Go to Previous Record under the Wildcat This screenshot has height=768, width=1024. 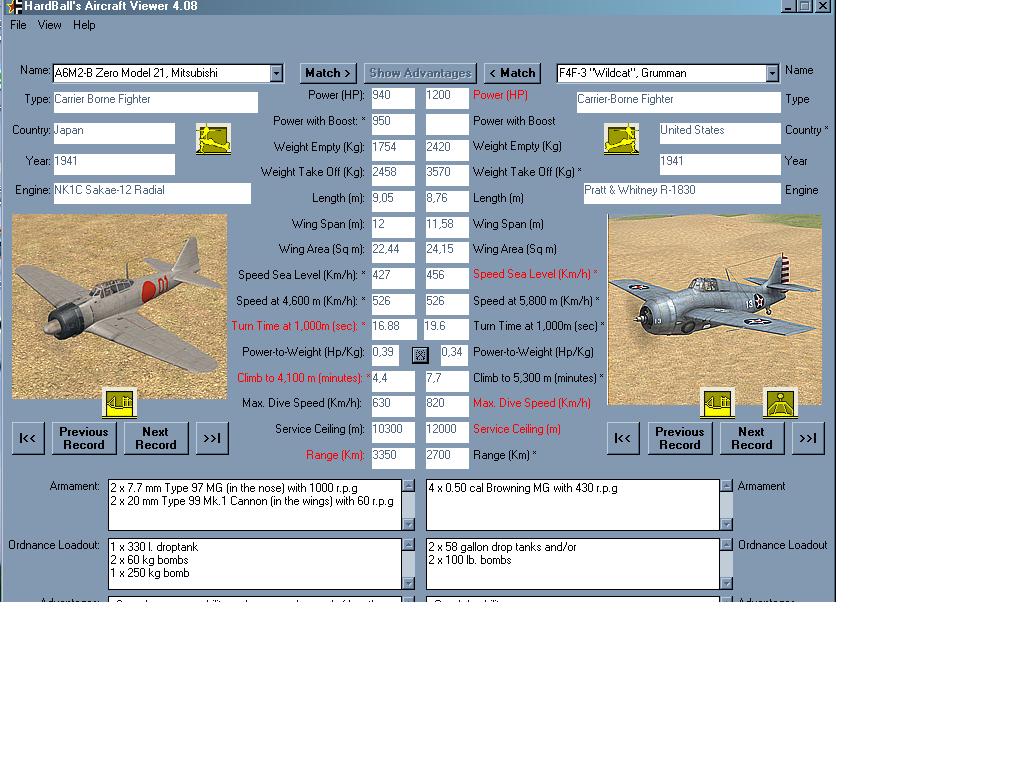click(680, 438)
